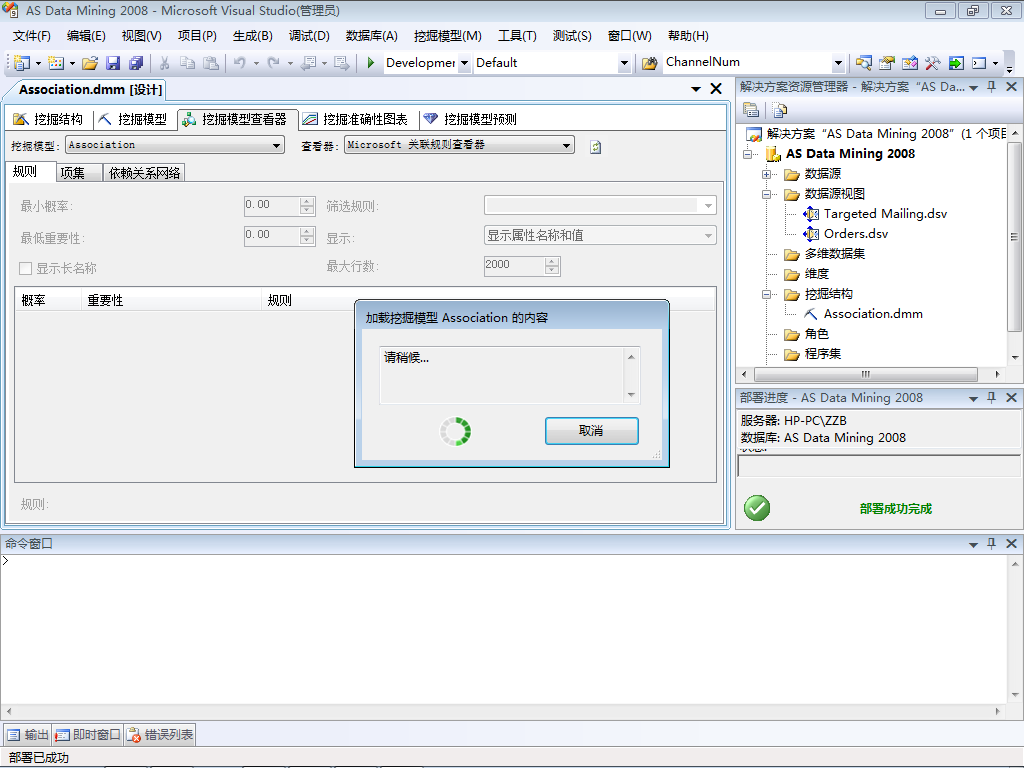Open the 文件(F) menu
Screen dimensions: 1024x768
[x=31, y=36]
